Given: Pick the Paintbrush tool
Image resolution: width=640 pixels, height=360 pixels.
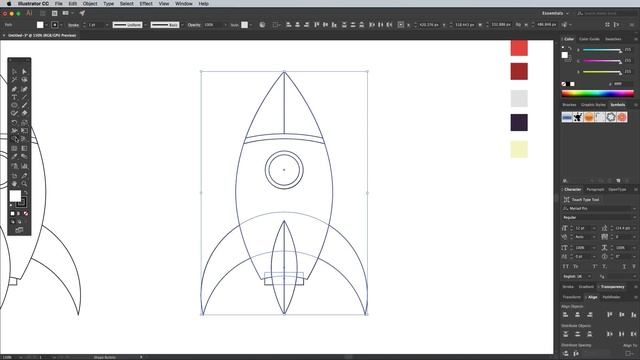Looking at the screenshot, I should [24, 105].
